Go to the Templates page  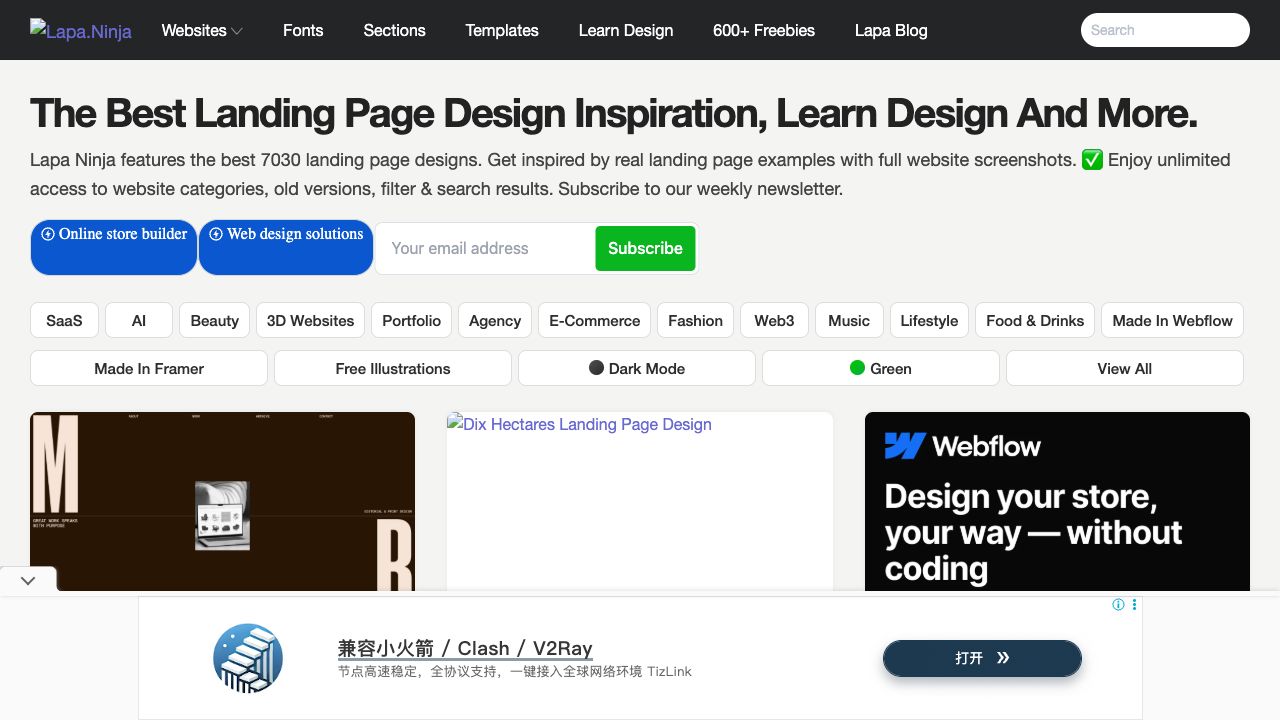coord(502,30)
